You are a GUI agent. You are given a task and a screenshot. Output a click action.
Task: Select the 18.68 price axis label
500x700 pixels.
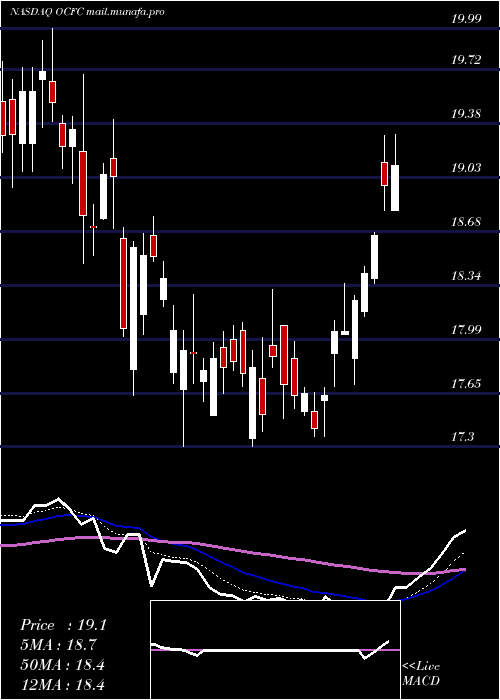point(466,221)
